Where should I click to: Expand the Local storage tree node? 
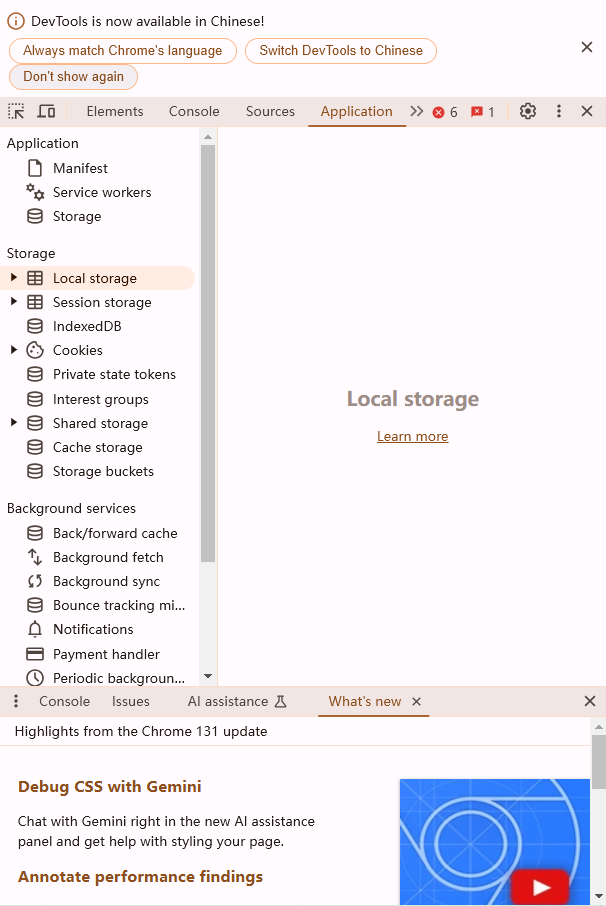point(14,277)
